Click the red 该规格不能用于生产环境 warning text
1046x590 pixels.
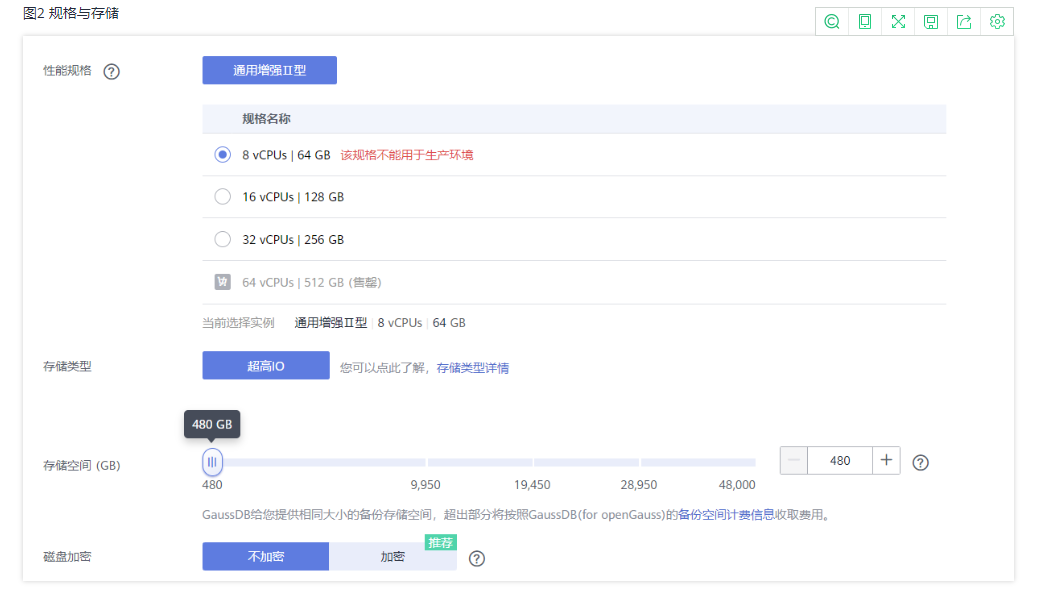(407, 155)
